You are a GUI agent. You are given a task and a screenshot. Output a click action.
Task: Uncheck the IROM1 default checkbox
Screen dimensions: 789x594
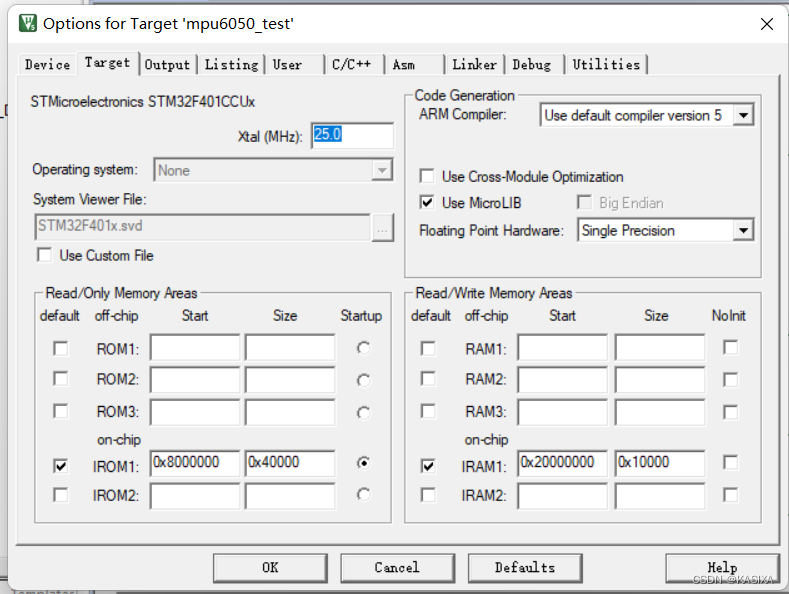coord(60,466)
